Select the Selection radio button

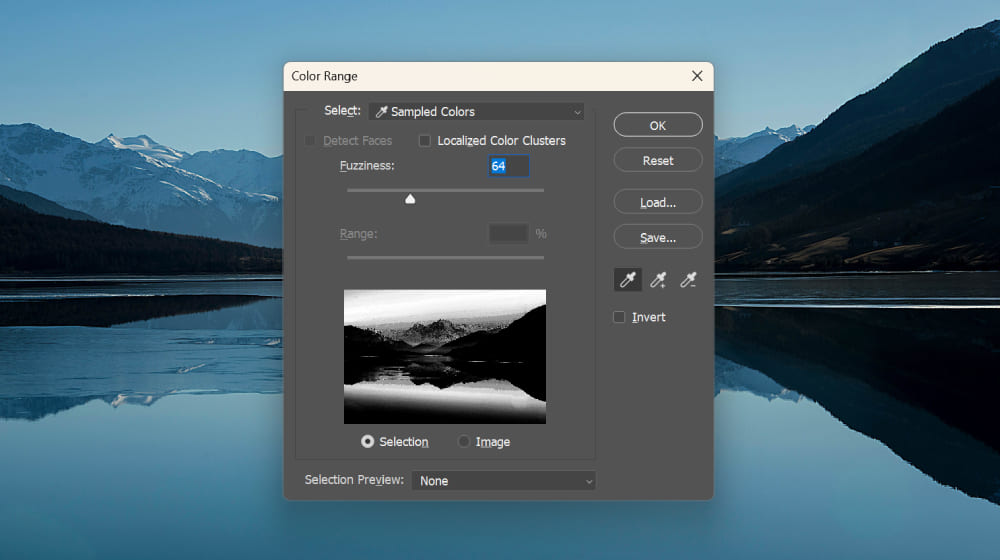[368, 441]
